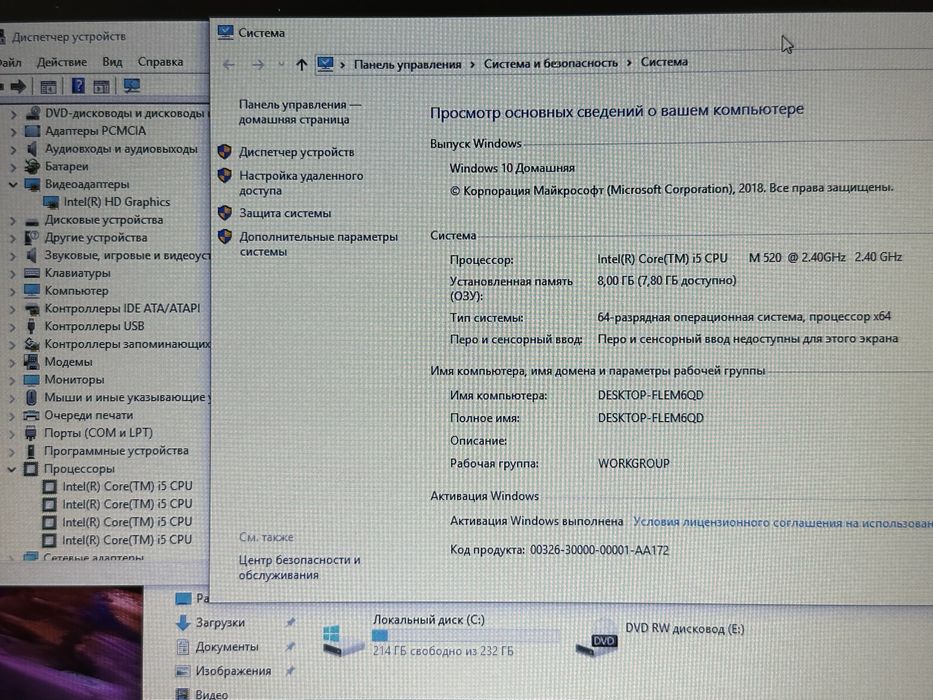Open the Справка menu in Device Manager
933x700 pixels.
[161, 62]
